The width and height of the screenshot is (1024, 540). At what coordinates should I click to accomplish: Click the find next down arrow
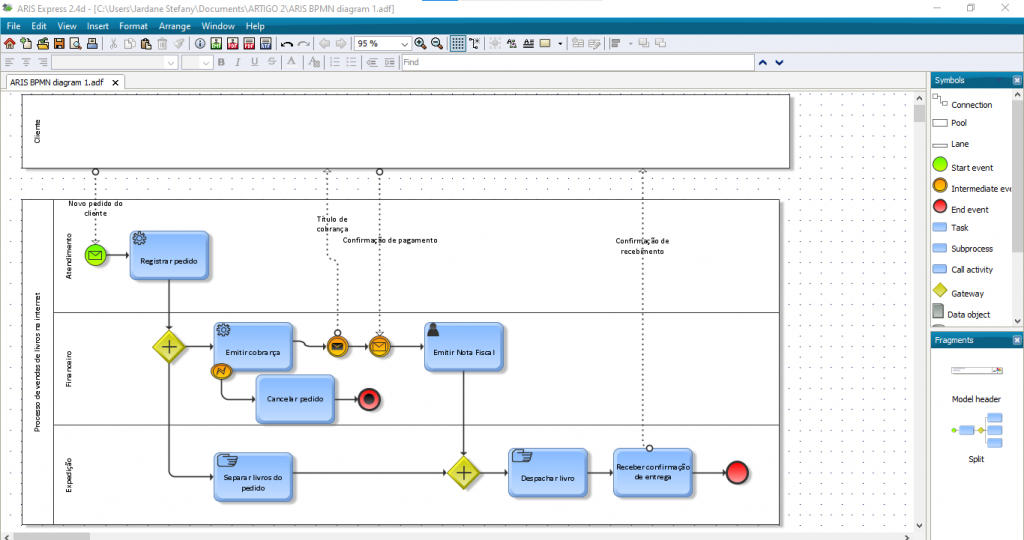[x=779, y=63]
